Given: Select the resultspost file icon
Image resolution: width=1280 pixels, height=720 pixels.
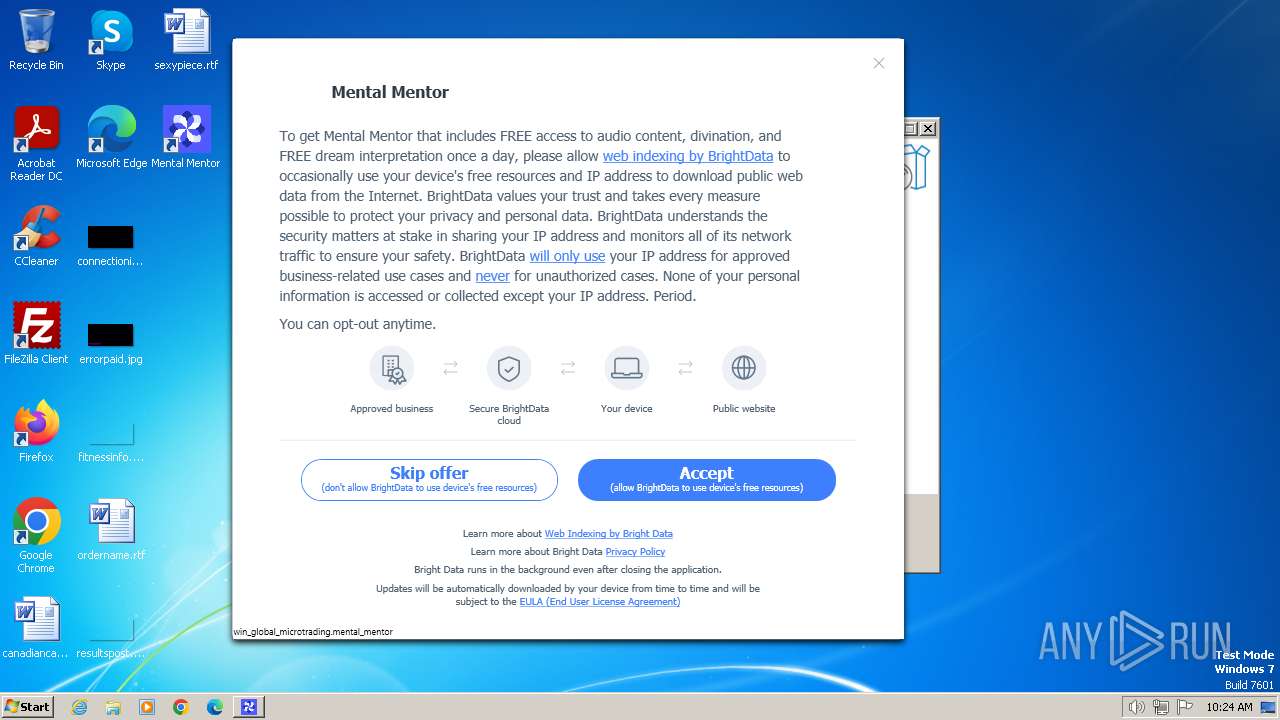Looking at the screenshot, I should (x=111, y=638).
